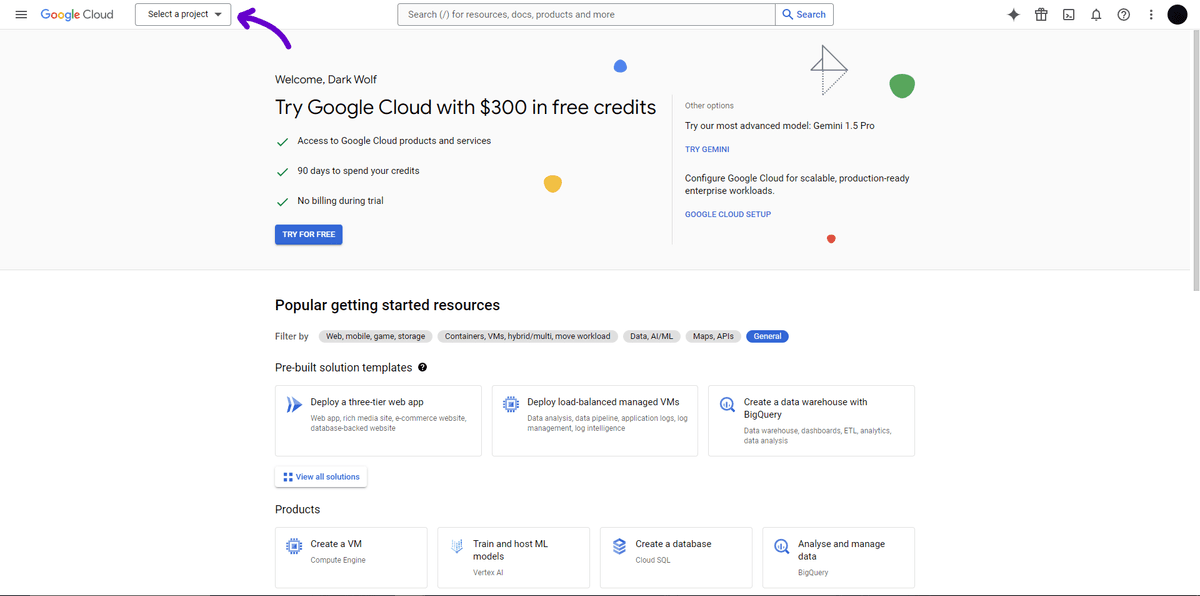
Task: Open Deploy load-balanced managed VMs card
Action: pyautogui.click(x=595, y=421)
